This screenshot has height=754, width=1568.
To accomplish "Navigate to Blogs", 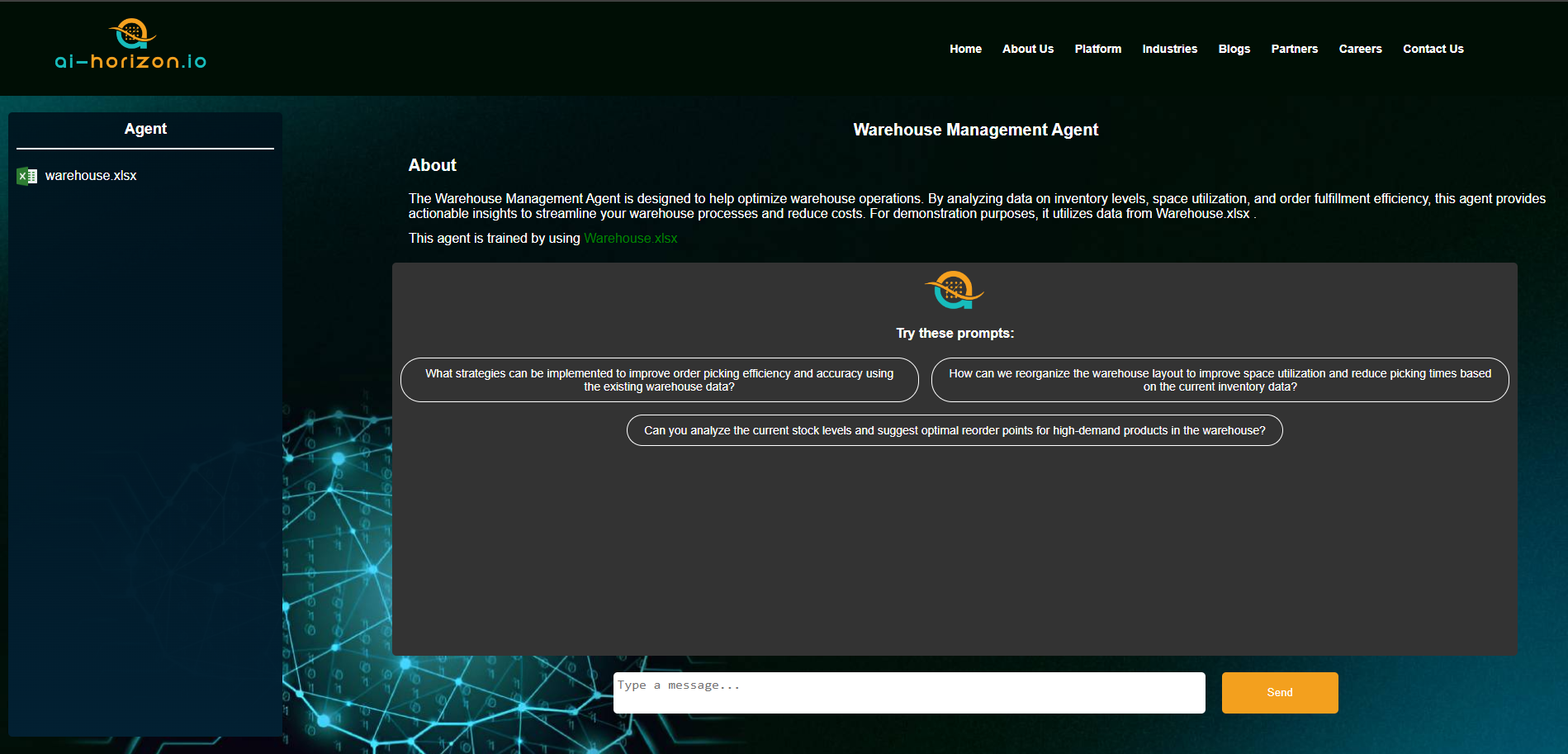I will pyautogui.click(x=1234, y=49).
